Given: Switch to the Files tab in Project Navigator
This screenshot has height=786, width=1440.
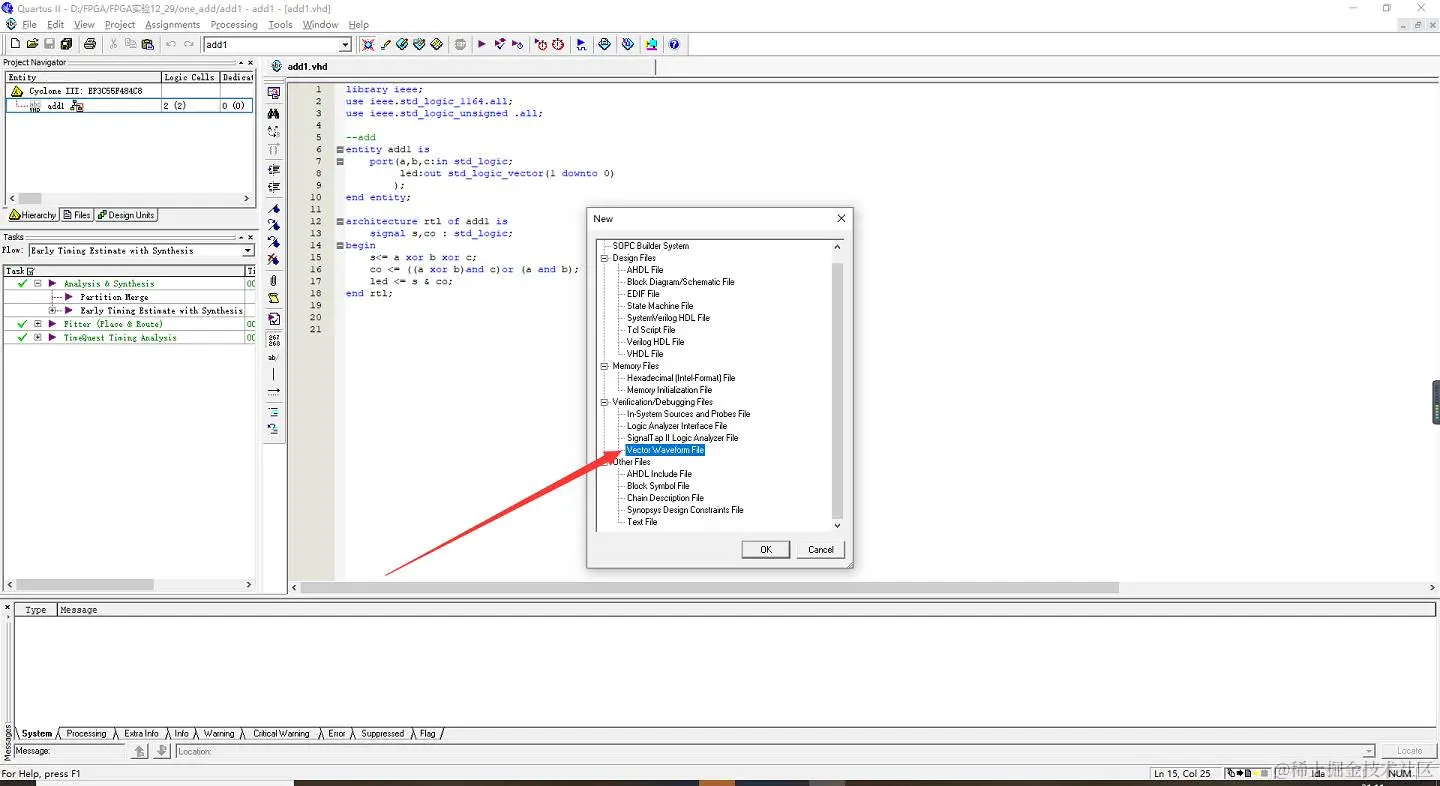Looking at the screenshot, I should [x=76, y=215].
